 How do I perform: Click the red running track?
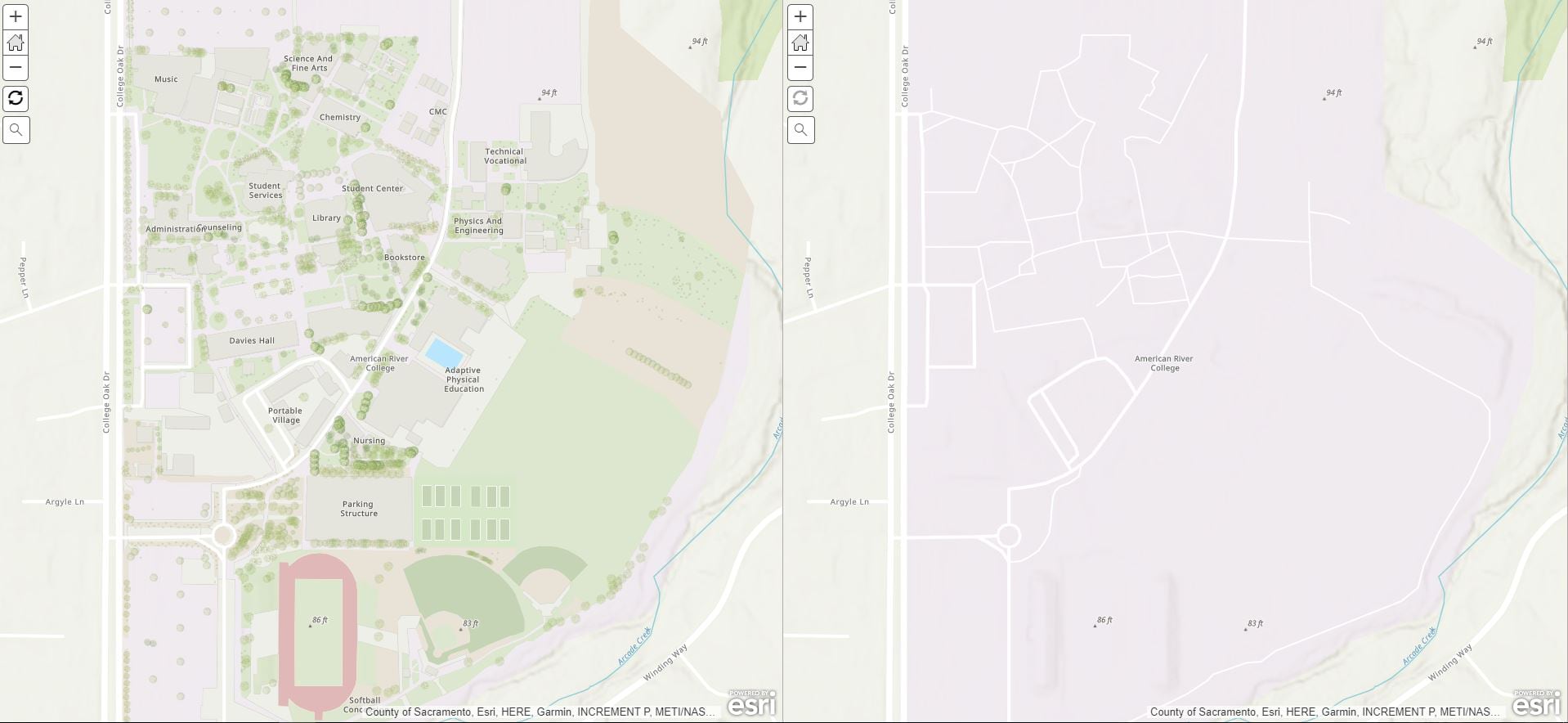point(312,631)
